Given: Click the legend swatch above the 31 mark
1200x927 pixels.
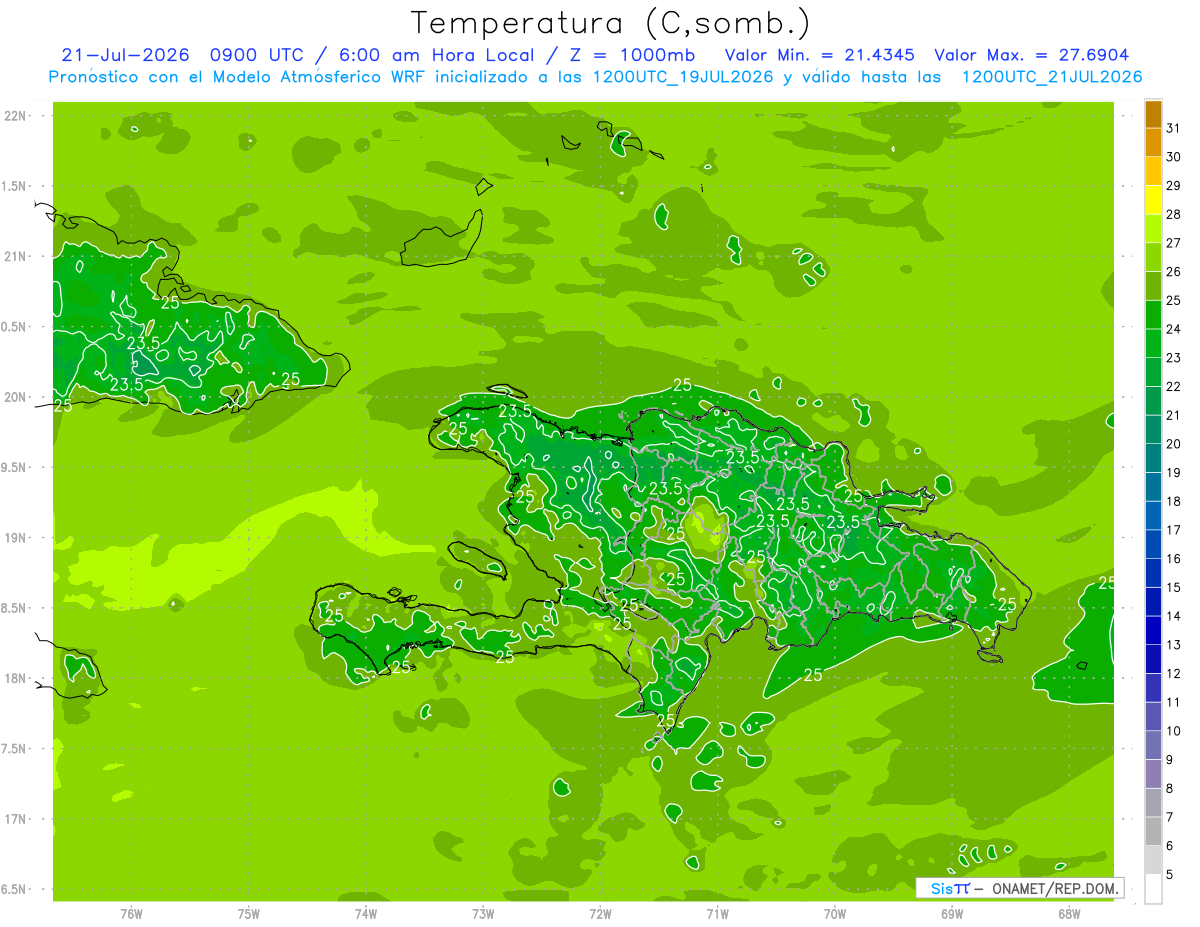Looking at the screenshot, I should 1153,114.
